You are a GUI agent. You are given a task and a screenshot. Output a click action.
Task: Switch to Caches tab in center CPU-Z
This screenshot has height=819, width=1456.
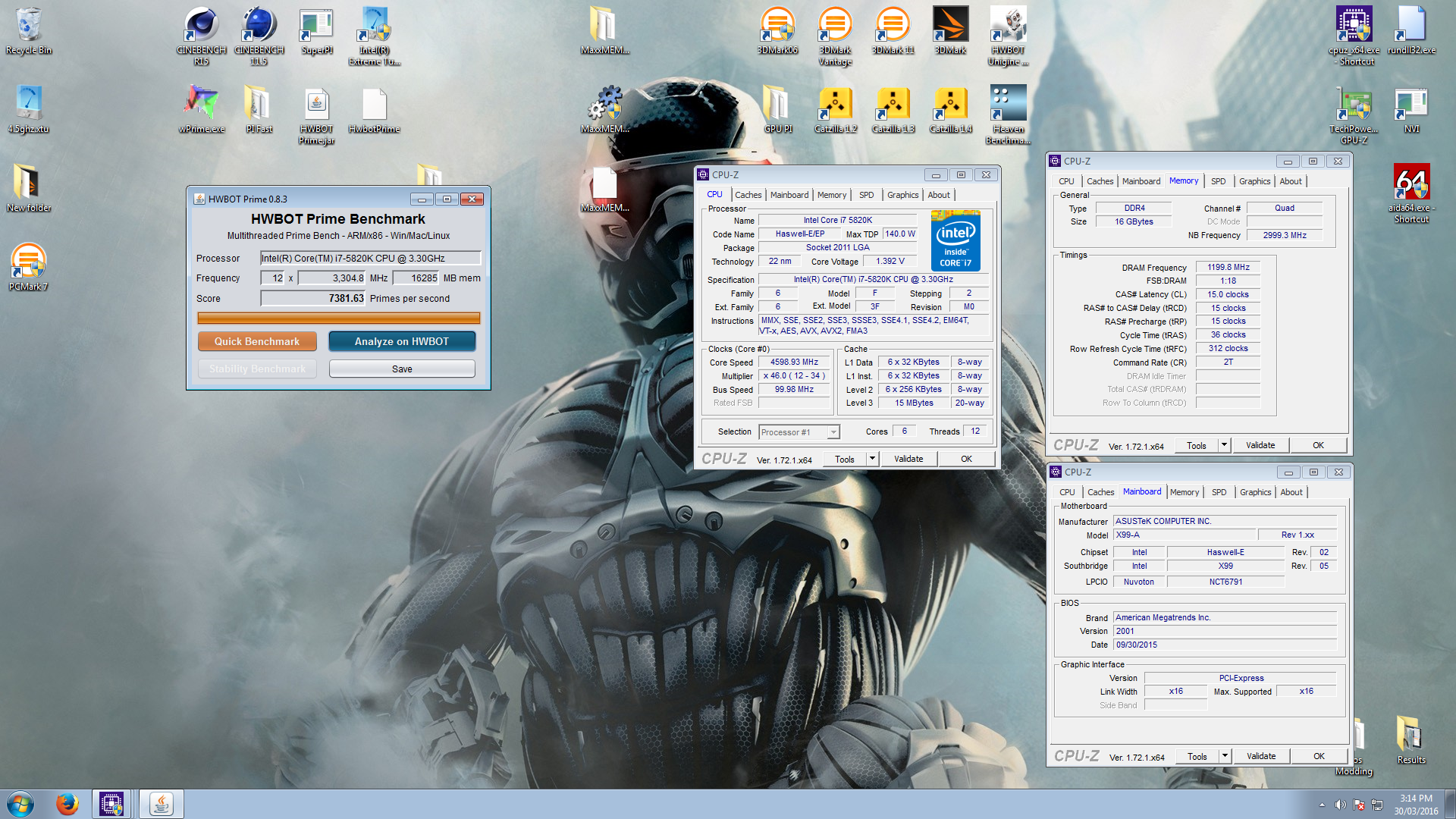[748, 195]
